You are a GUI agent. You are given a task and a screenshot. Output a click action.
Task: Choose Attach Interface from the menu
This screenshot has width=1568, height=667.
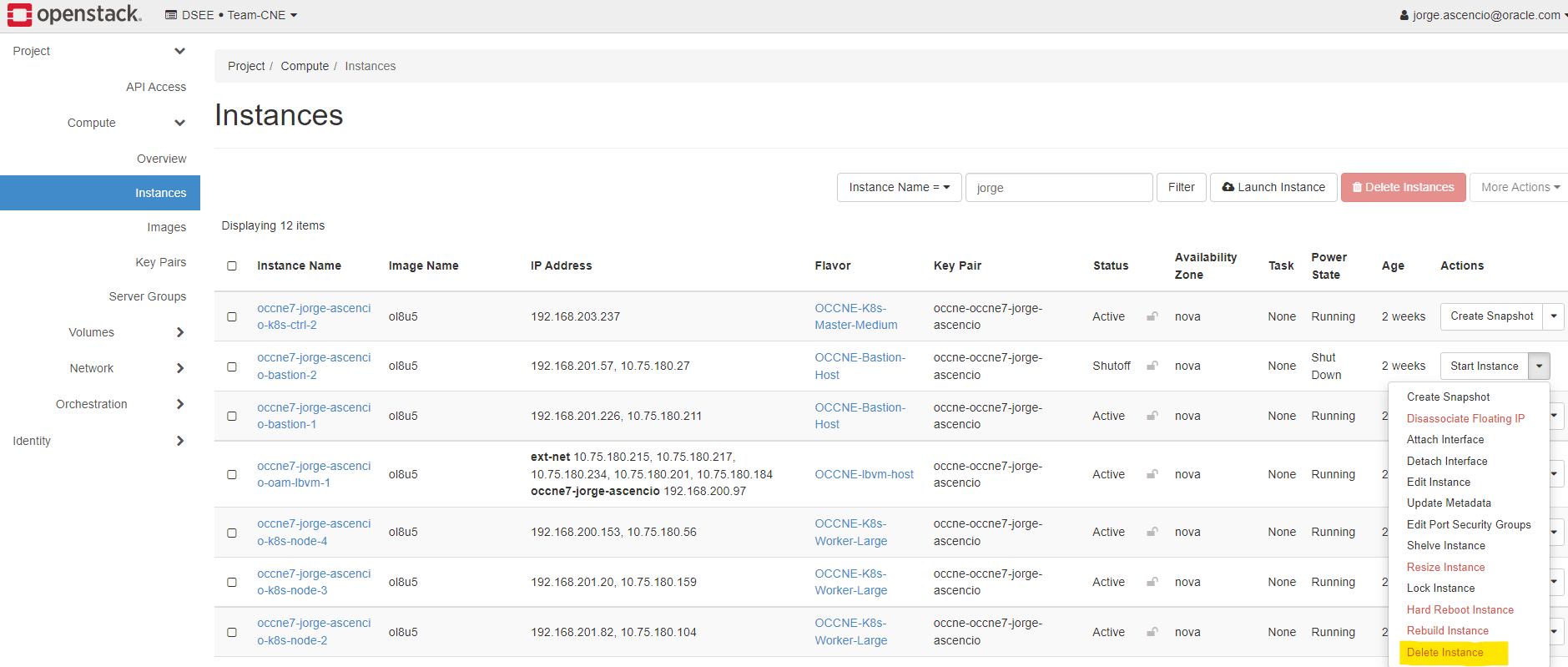coord(1445,439)
